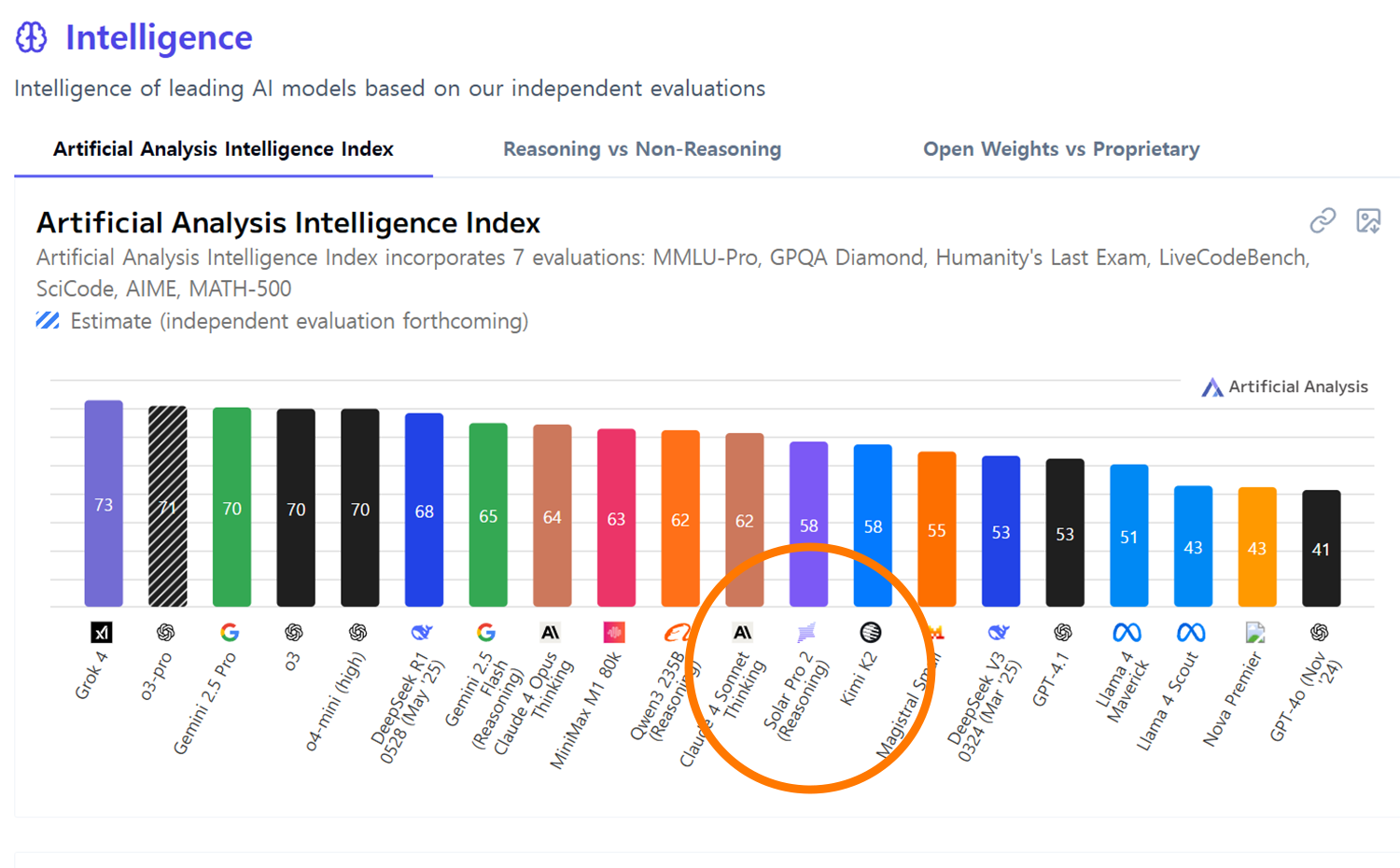Switch to Reasoning vs Non-Reasoning tab
Image resolution: width=1400 pixels, height=868 pixels.
coord(642,149)
